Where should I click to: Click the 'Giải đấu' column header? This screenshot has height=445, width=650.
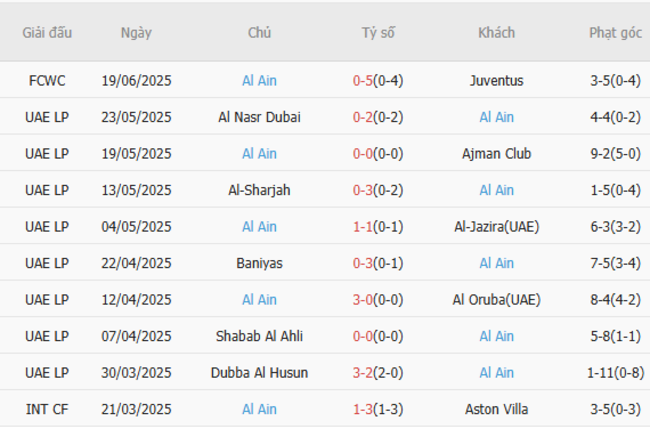point(47,32)
